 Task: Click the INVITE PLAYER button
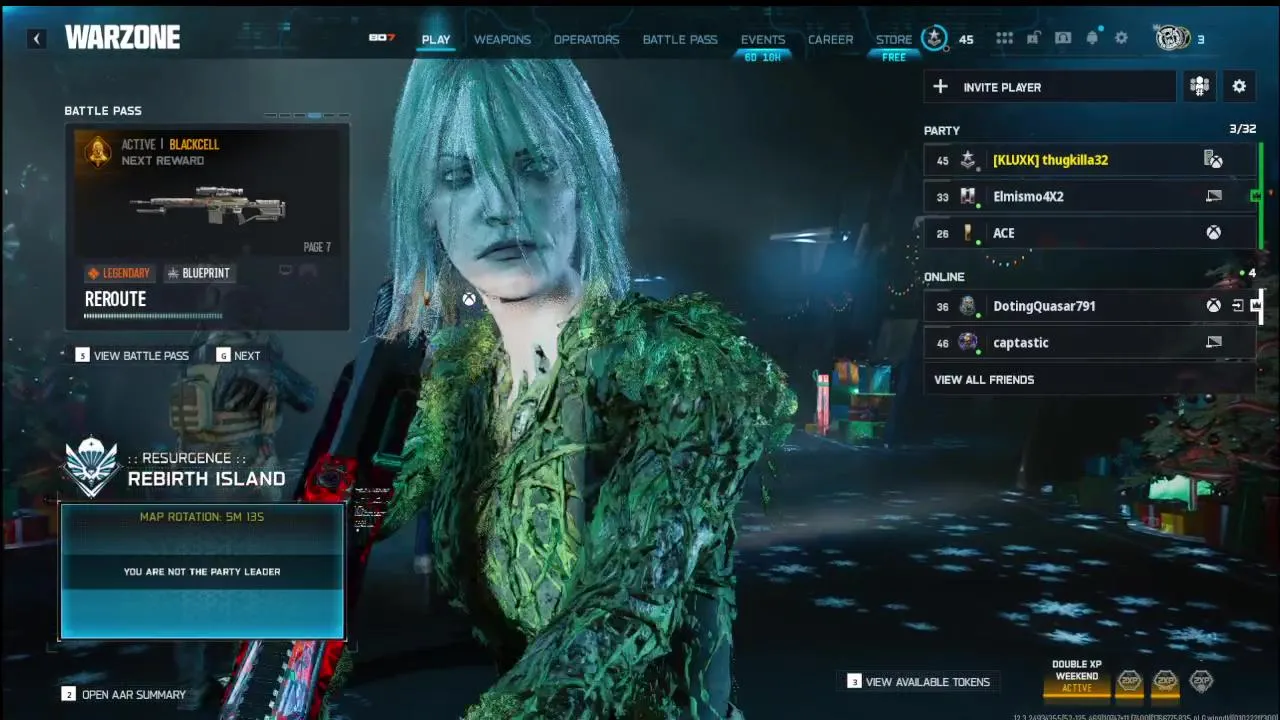click(1050, 87)
